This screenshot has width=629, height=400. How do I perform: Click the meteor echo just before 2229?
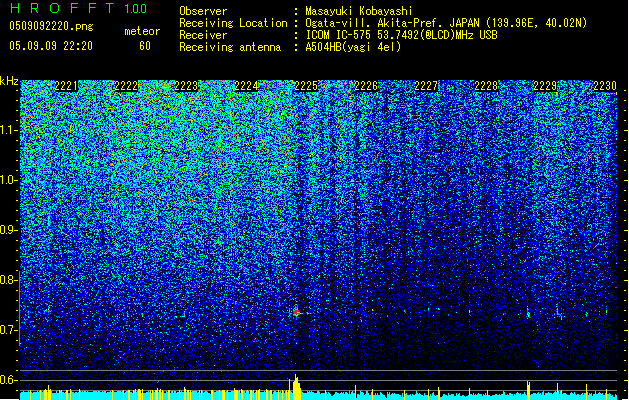(528, 313)
